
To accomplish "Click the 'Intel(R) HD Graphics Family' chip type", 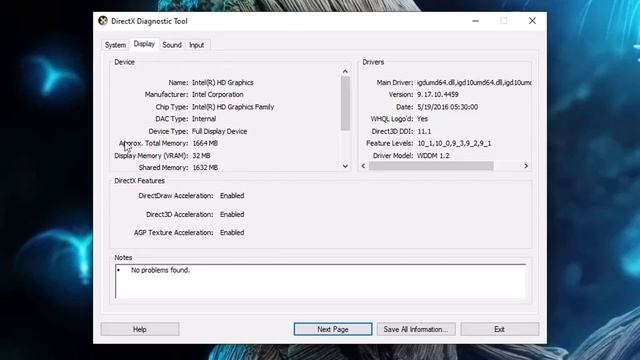I will (x=233, y=107).
